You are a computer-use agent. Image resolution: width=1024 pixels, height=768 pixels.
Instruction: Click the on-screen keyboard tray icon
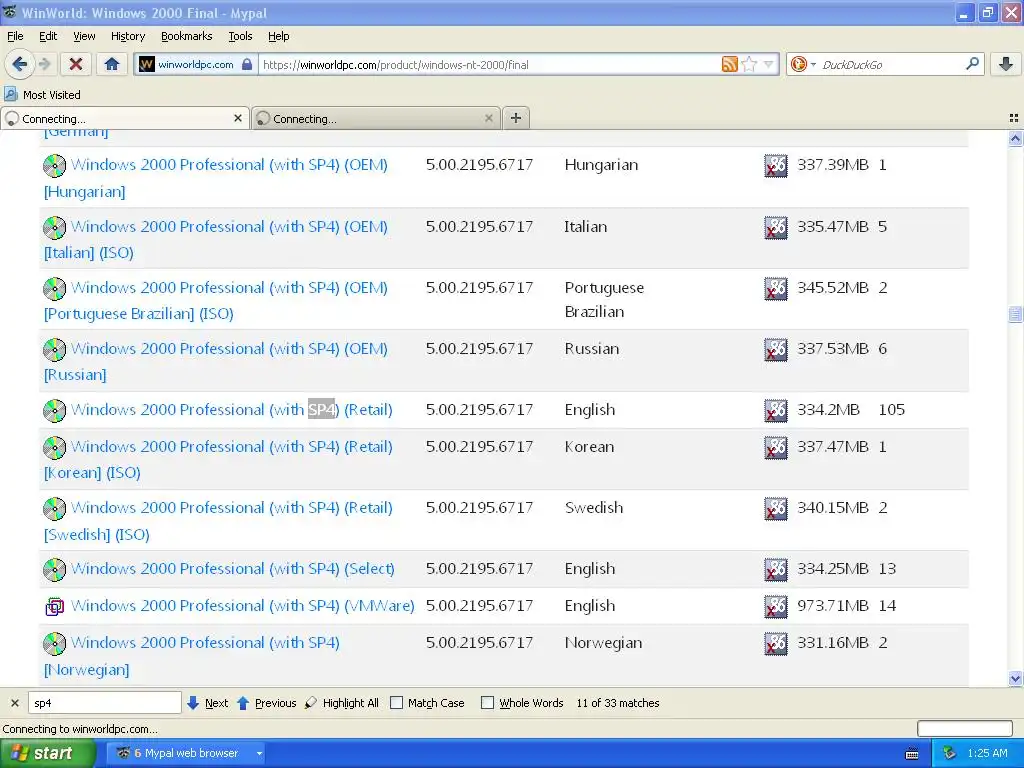pos(912,754)
